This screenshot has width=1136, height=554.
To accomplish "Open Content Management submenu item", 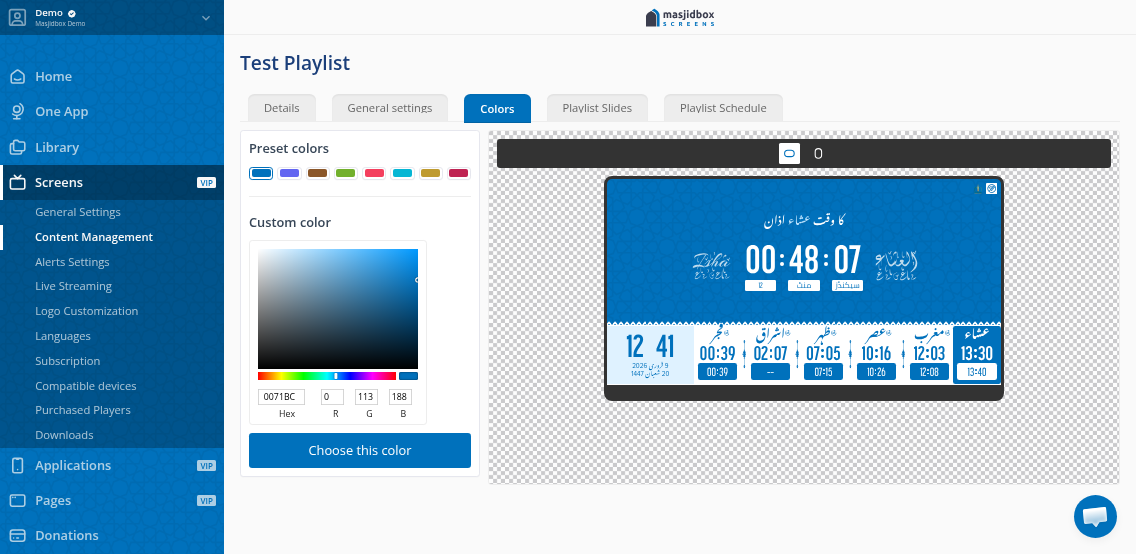I will [94, 237].
